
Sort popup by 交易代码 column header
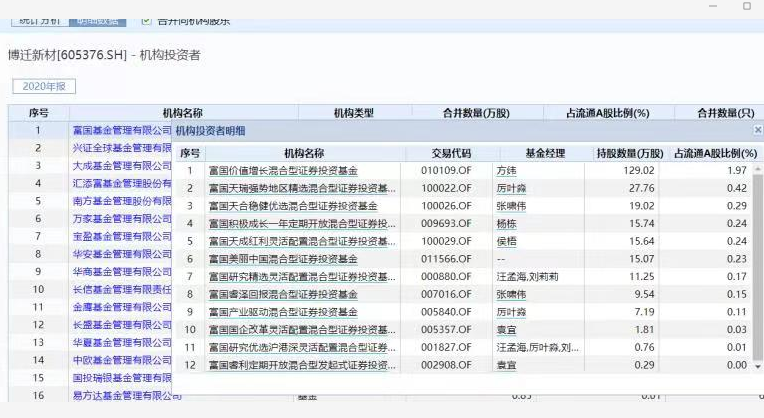point(451,153)
